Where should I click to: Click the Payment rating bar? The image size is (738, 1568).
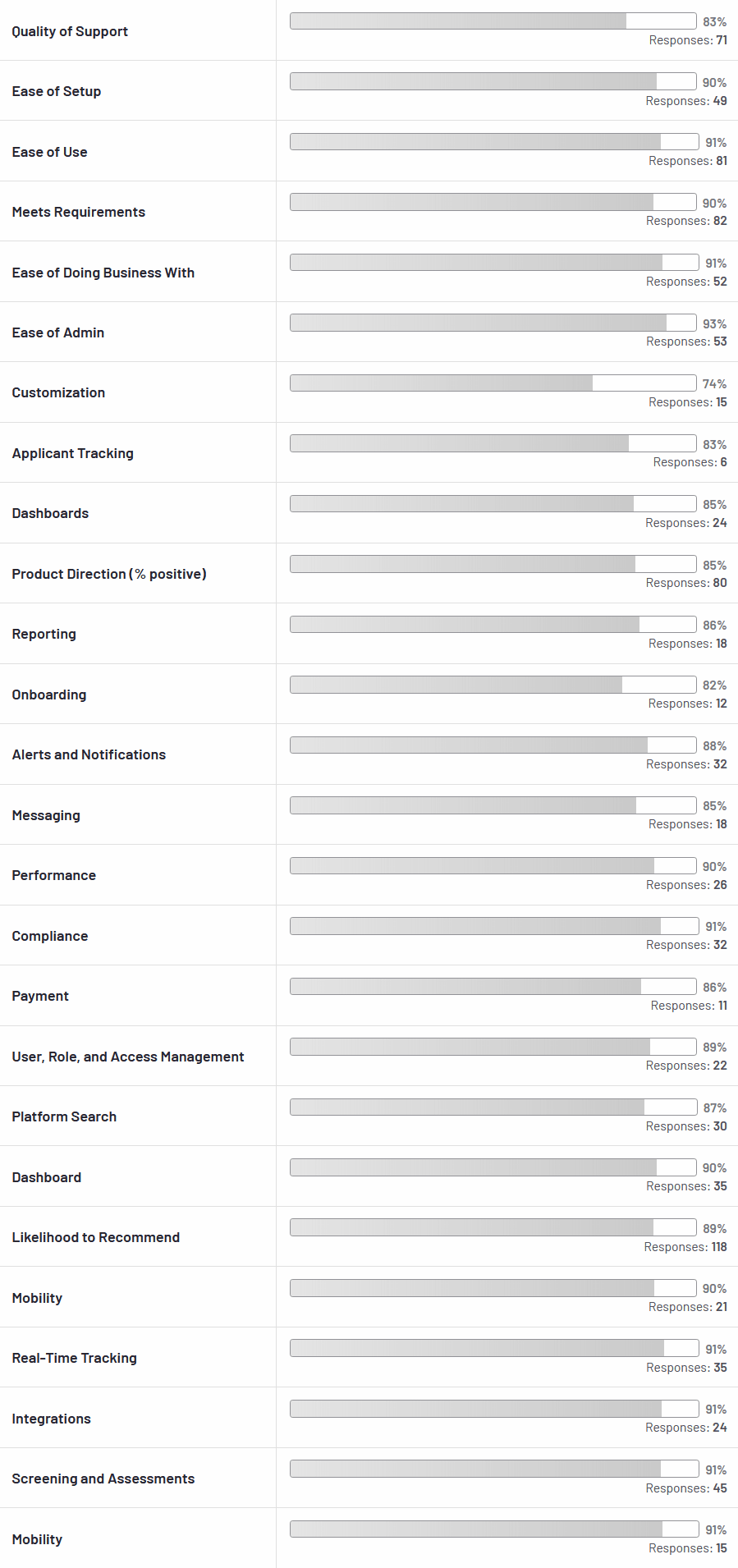(493, 986)
